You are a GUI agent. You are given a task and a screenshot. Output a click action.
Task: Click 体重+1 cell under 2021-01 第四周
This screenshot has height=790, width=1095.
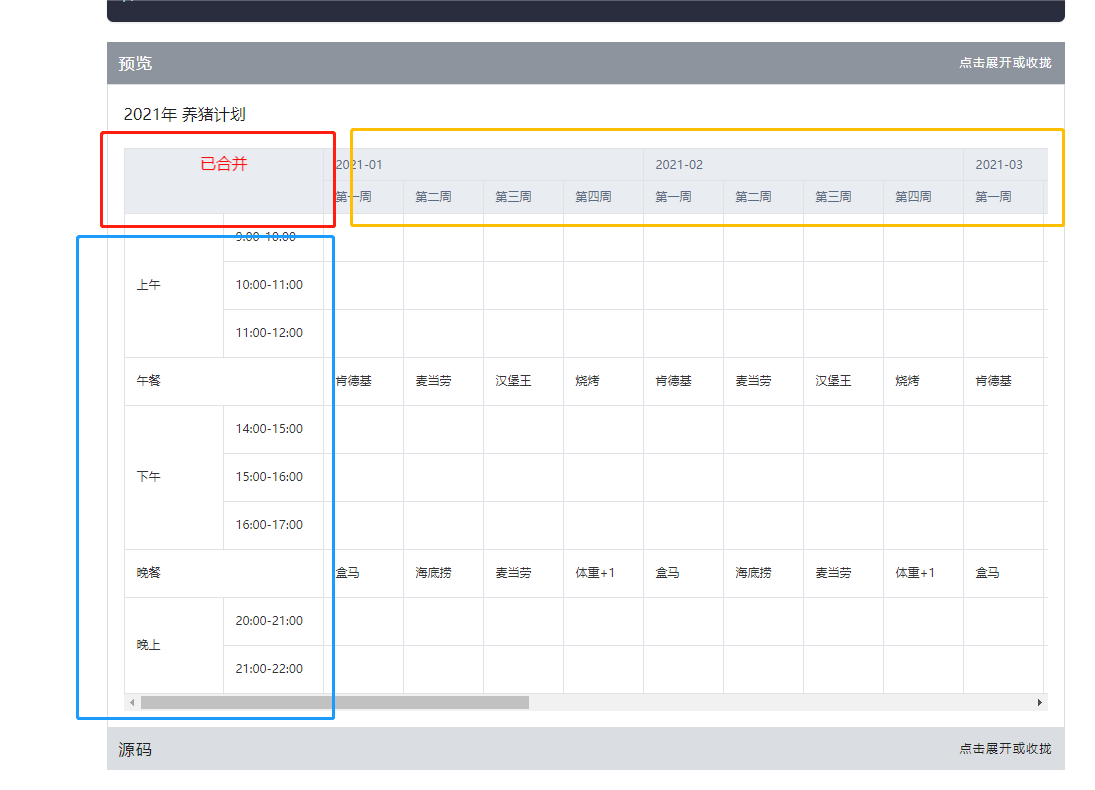(603, 573)
